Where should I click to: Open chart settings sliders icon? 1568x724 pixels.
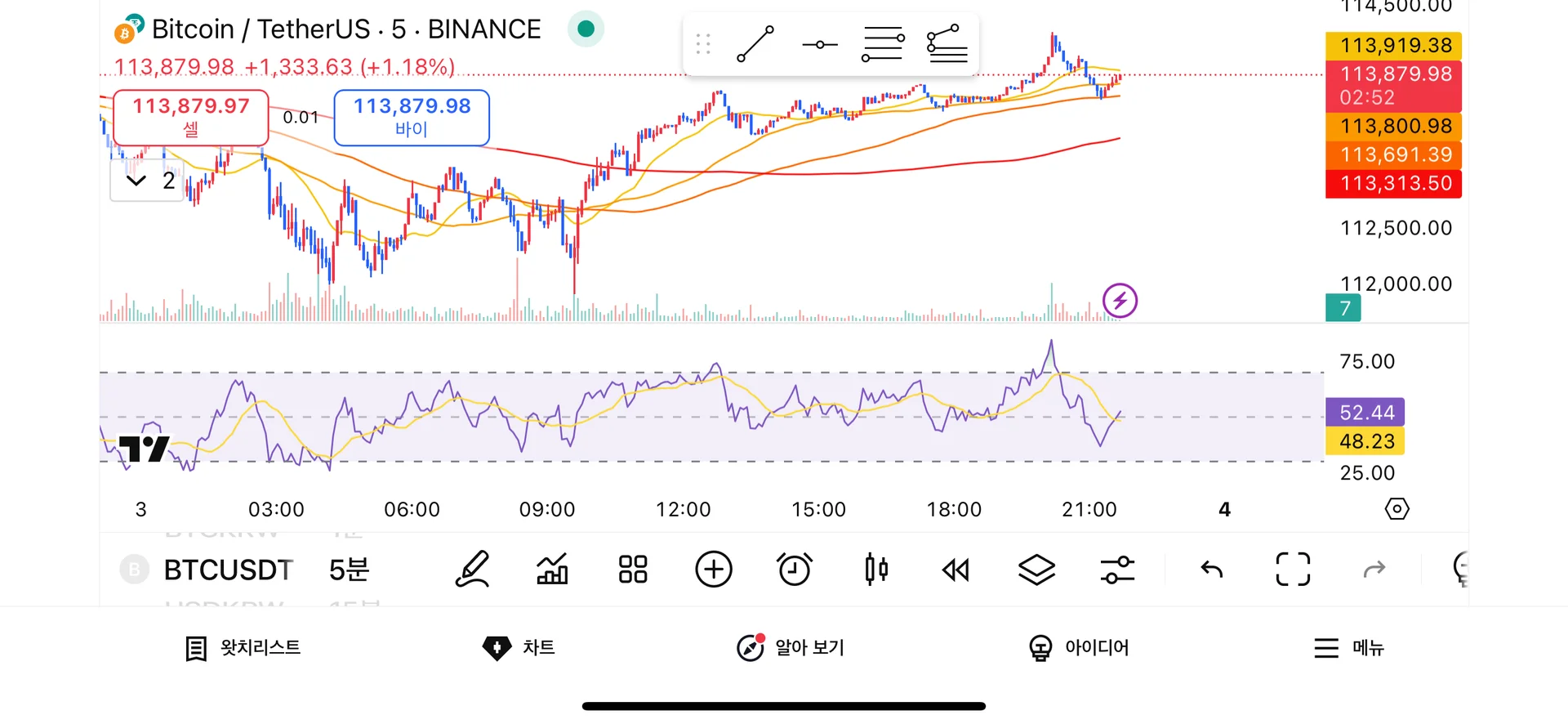tap(1117, 570)
